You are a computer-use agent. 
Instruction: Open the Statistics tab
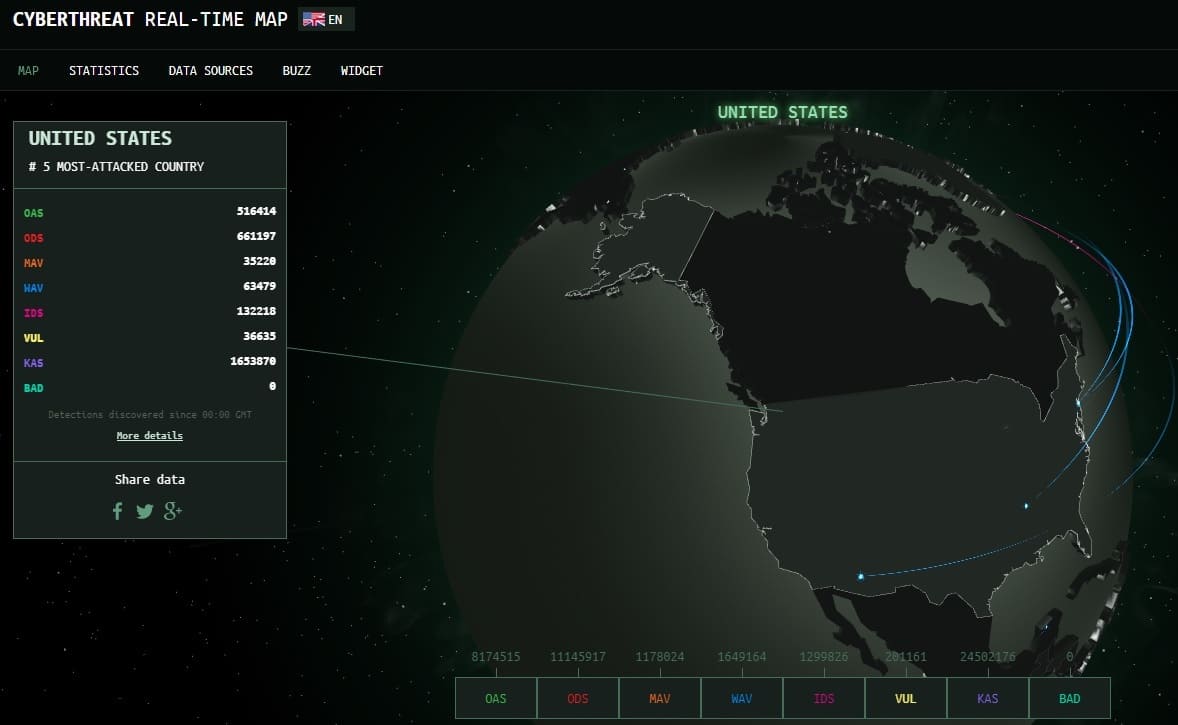coord(104,71)
